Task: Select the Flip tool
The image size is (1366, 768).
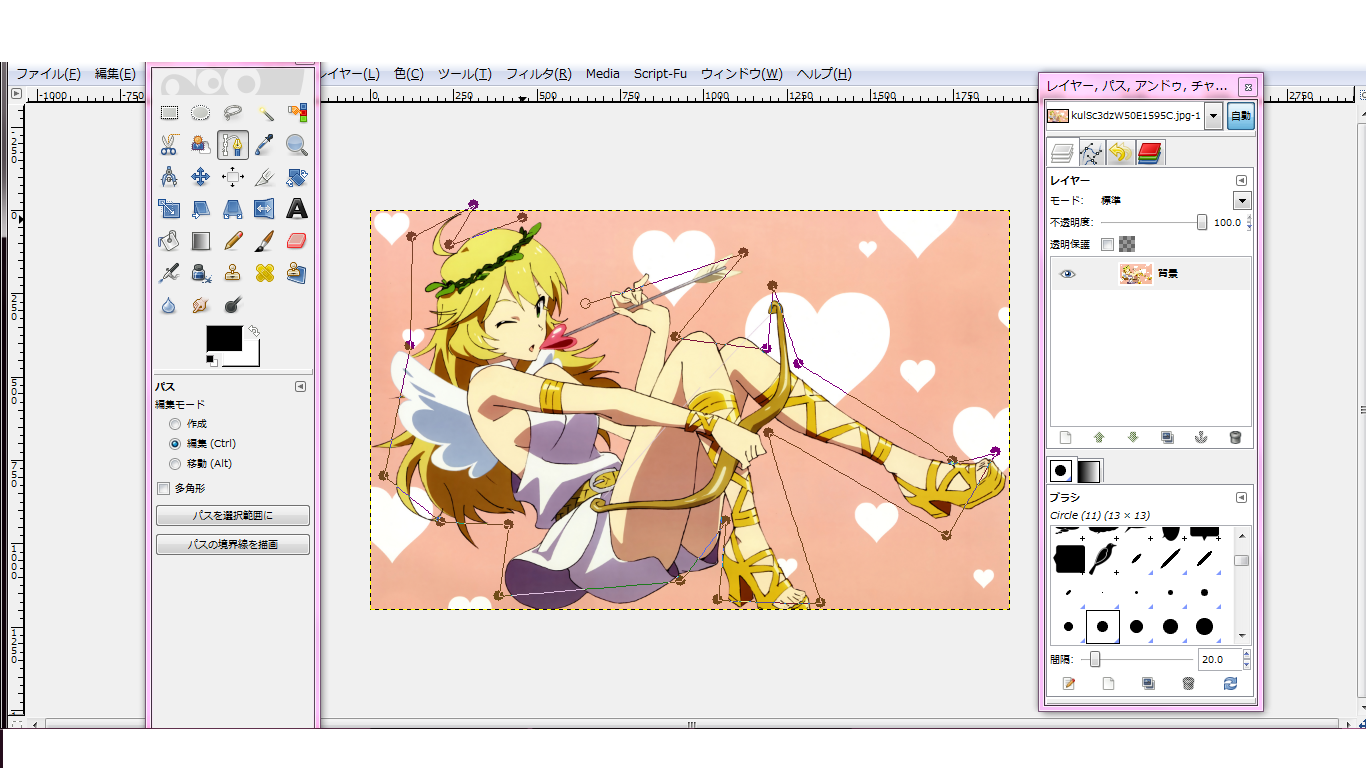Action: 265,209
